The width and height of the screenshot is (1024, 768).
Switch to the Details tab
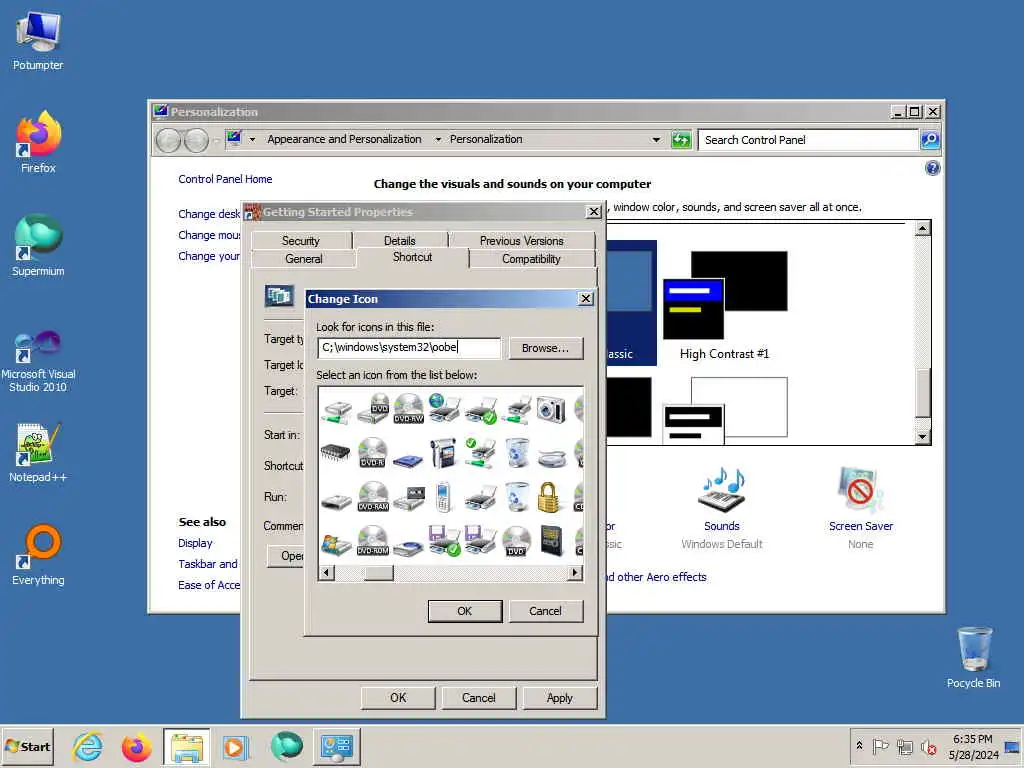point(400,240)
